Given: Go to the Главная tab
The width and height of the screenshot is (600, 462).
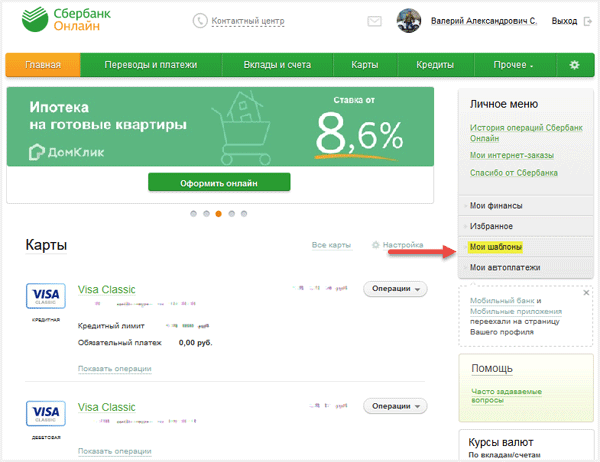Looking at the screenshot, I should coord(43,65).
